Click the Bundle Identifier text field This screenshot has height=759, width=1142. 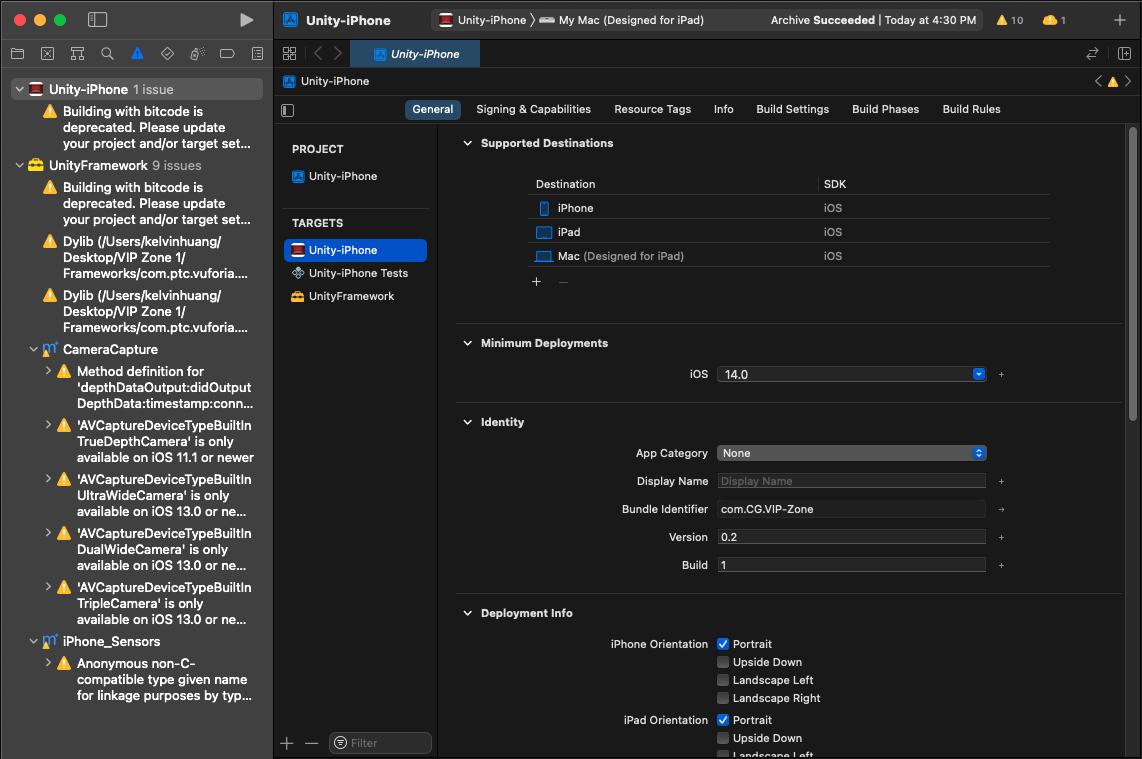click(851, 509)
